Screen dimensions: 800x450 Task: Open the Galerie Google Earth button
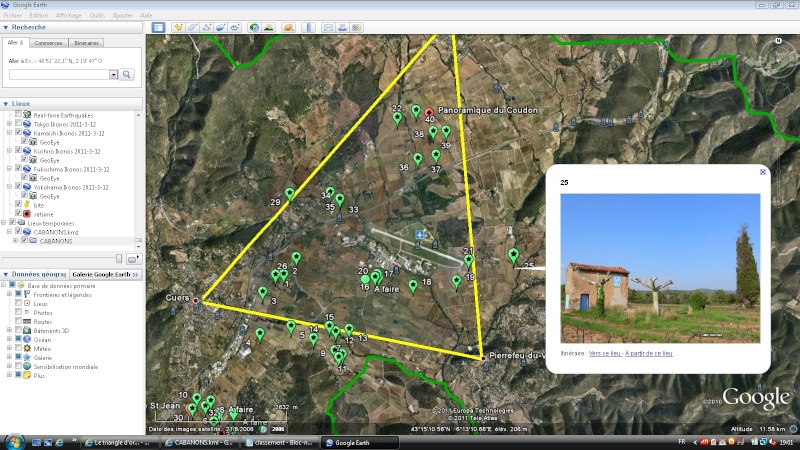coord(105,274)
